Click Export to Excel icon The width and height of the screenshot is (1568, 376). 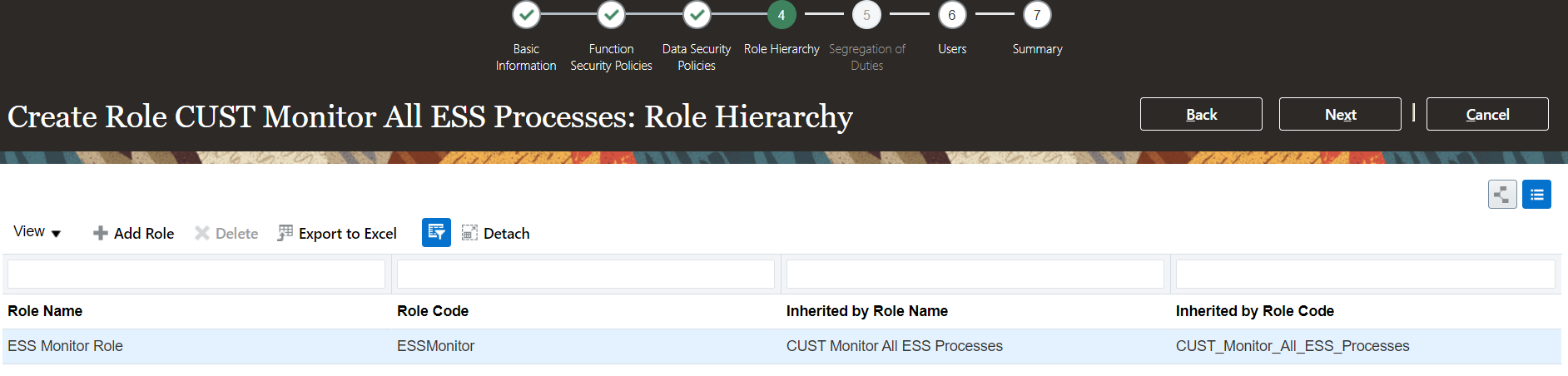pos(285,233)
